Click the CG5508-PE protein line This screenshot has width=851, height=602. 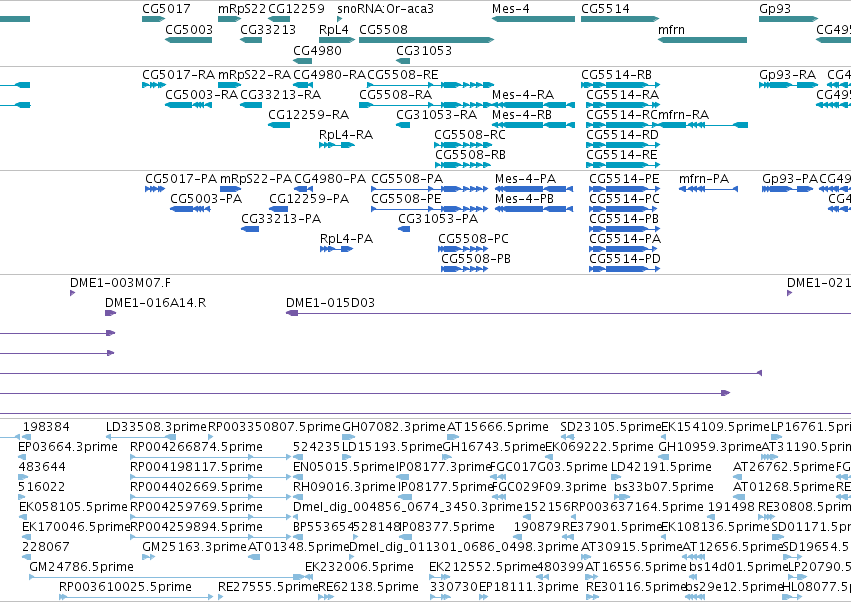coord(429,209)
